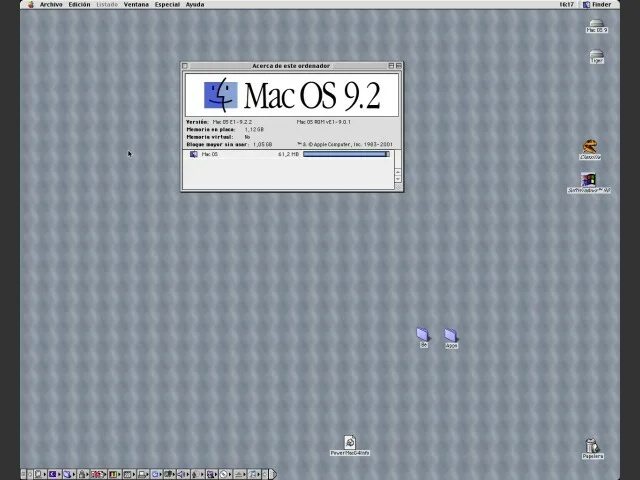Click the checkerboard resolution strip module
Screen dimensions: 640x480
pyautogui.click(x=127, y=474)
